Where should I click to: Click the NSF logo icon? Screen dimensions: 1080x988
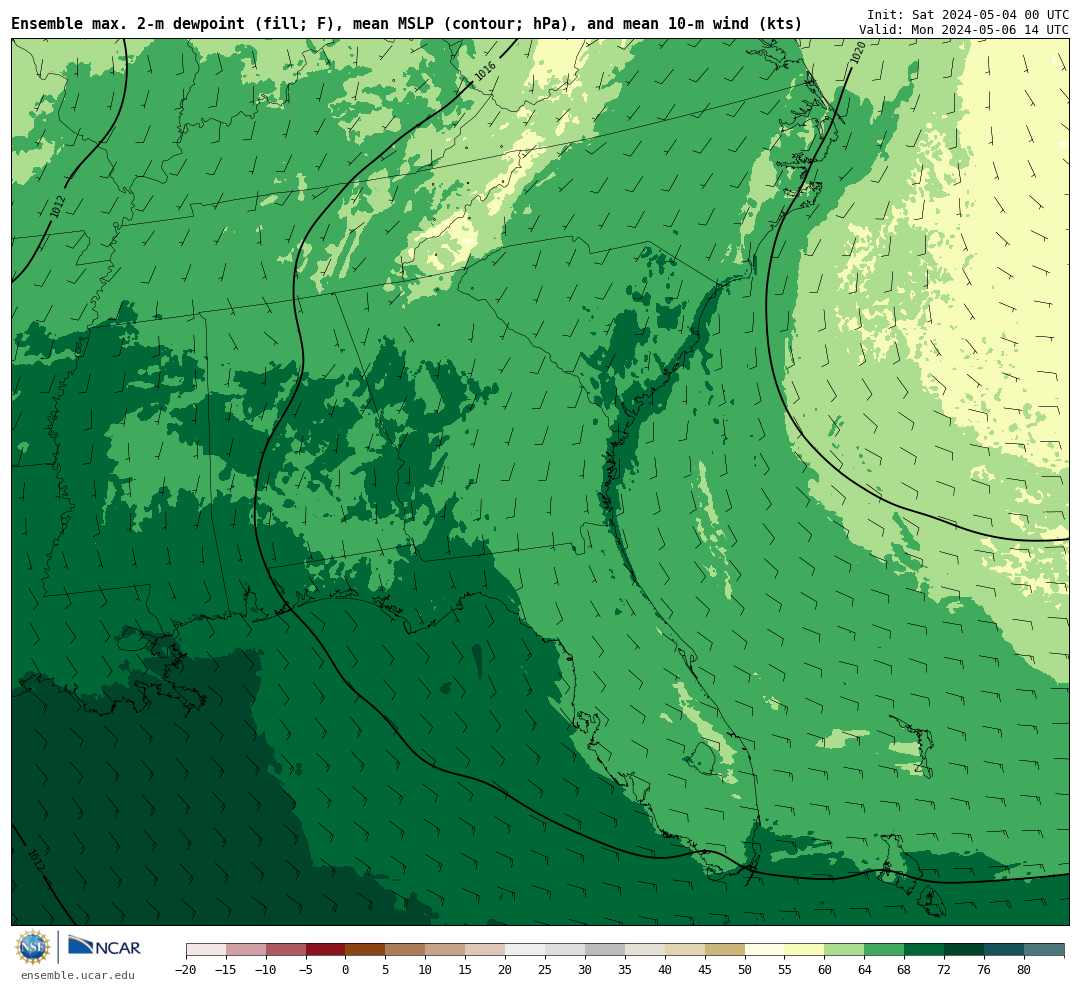(x=33, y=947)
